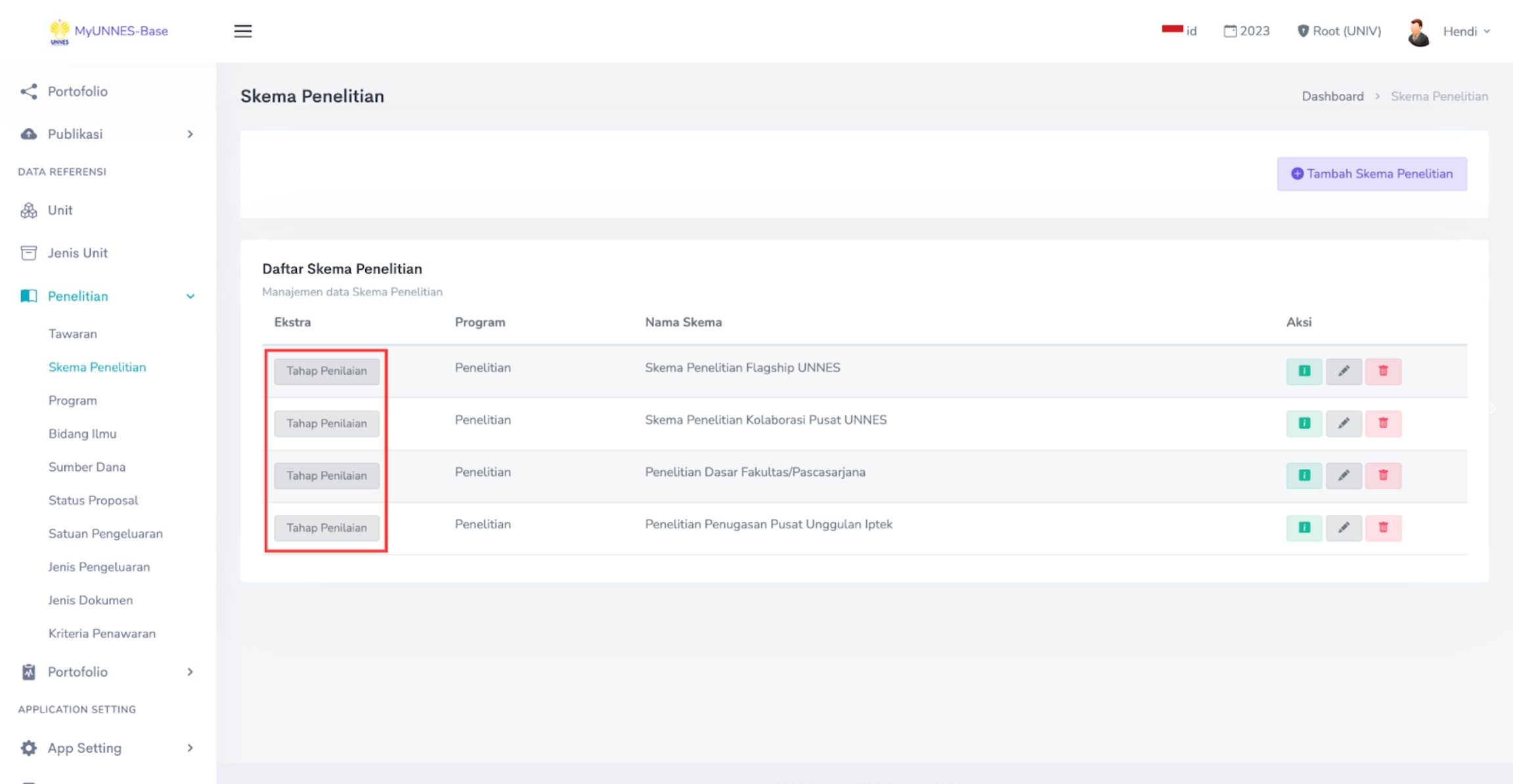Screen dimensions: 1513x784
Task: Open info for Penelitian Penugasan Pusat Unggulan
Action: click(1304, 527)
